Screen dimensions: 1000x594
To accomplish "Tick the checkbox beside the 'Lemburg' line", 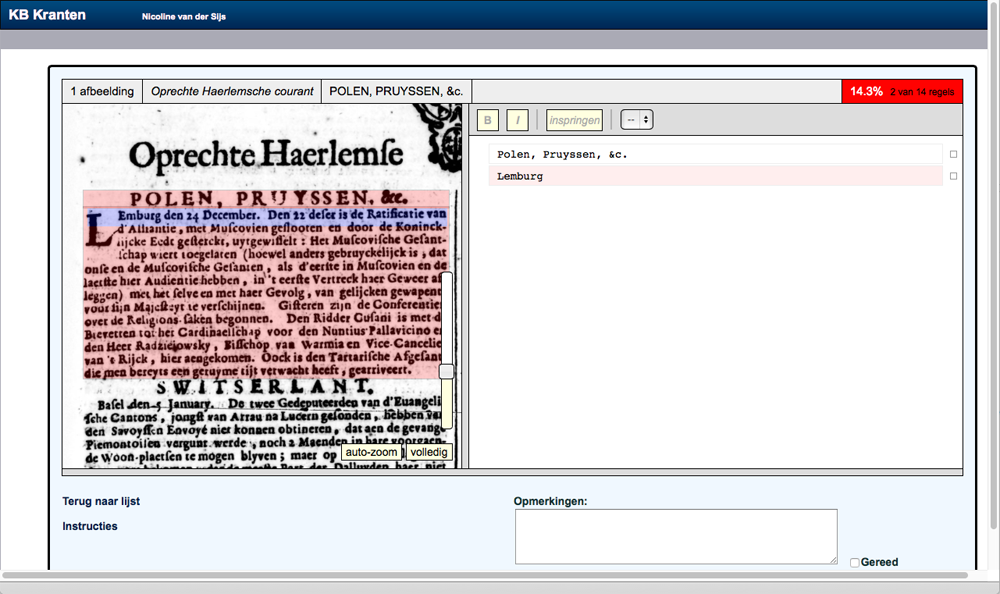I will 953,176.
